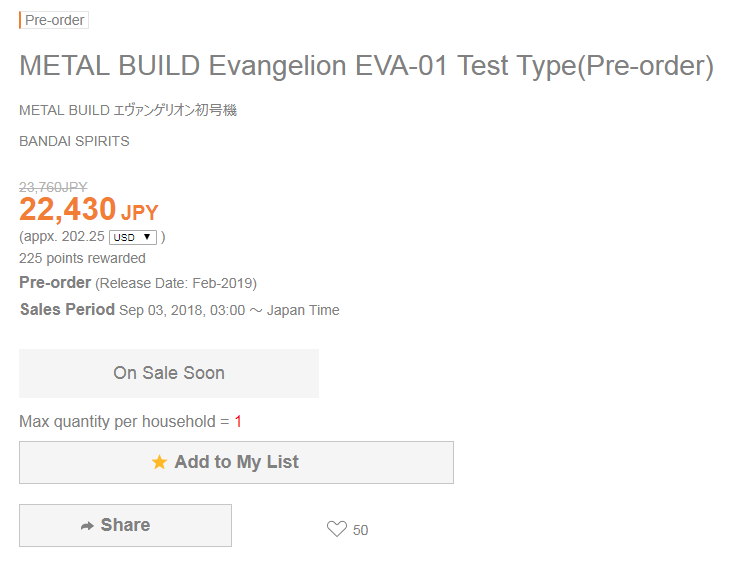Click the Pre-order tag label
This screenshot has height=585, width=747.
click(54, 20)
